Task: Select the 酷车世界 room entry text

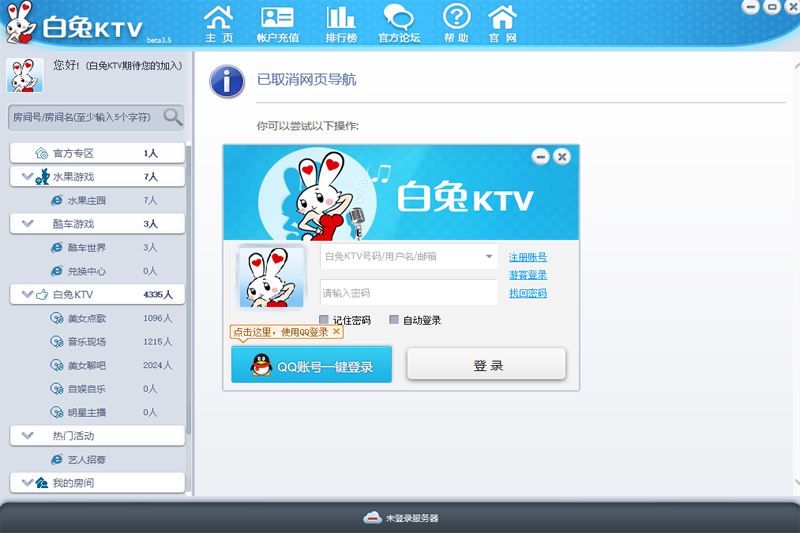Action: click(87, 247)
